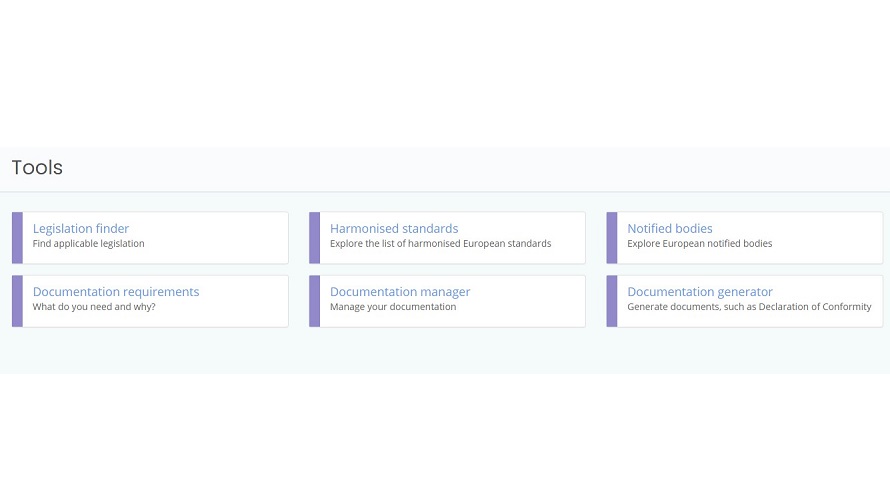Screen dimensions: 890x500
Task: Click 'Explore European notified bodies' description
Action: (x=700, y=244)
